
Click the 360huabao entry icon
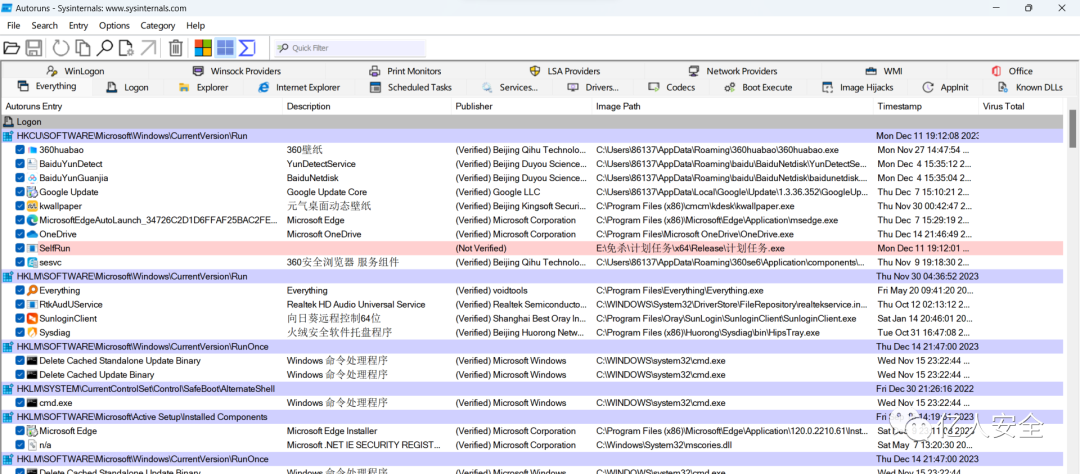click(x=32, y=150)
